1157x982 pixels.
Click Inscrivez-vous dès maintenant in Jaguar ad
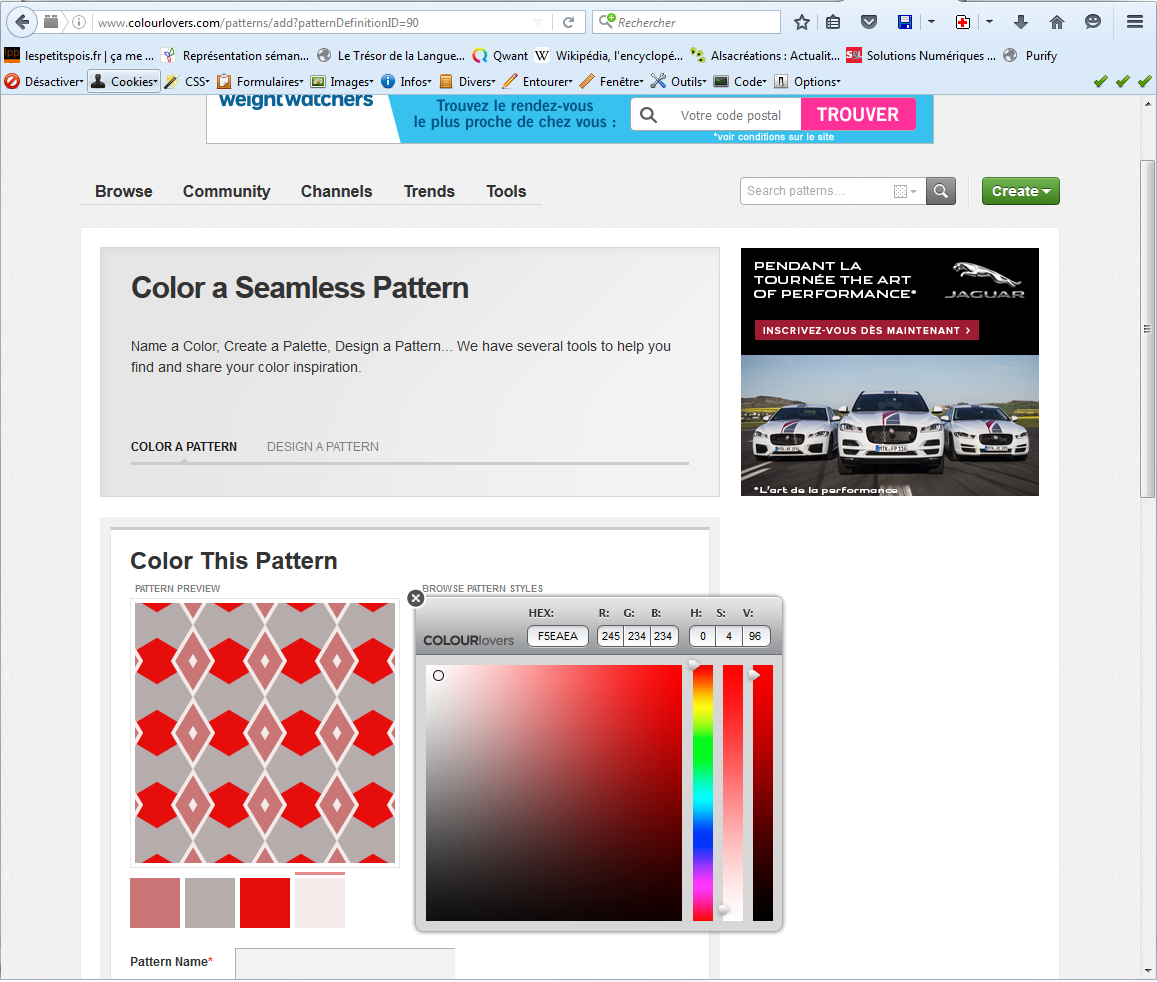click(866, 330)
